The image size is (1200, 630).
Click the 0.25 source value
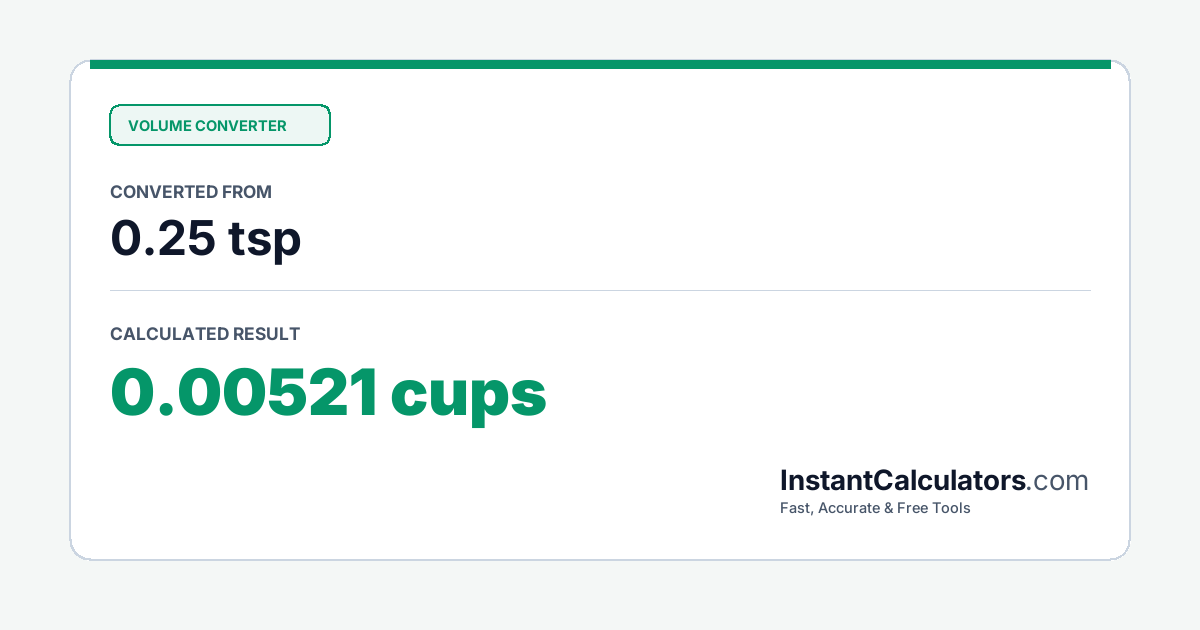click(162, 238)
